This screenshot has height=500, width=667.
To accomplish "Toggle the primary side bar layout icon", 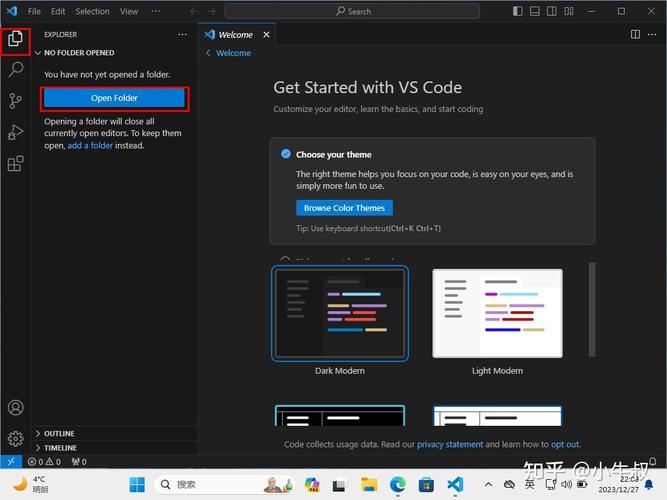I will click(x=518, y=11).
